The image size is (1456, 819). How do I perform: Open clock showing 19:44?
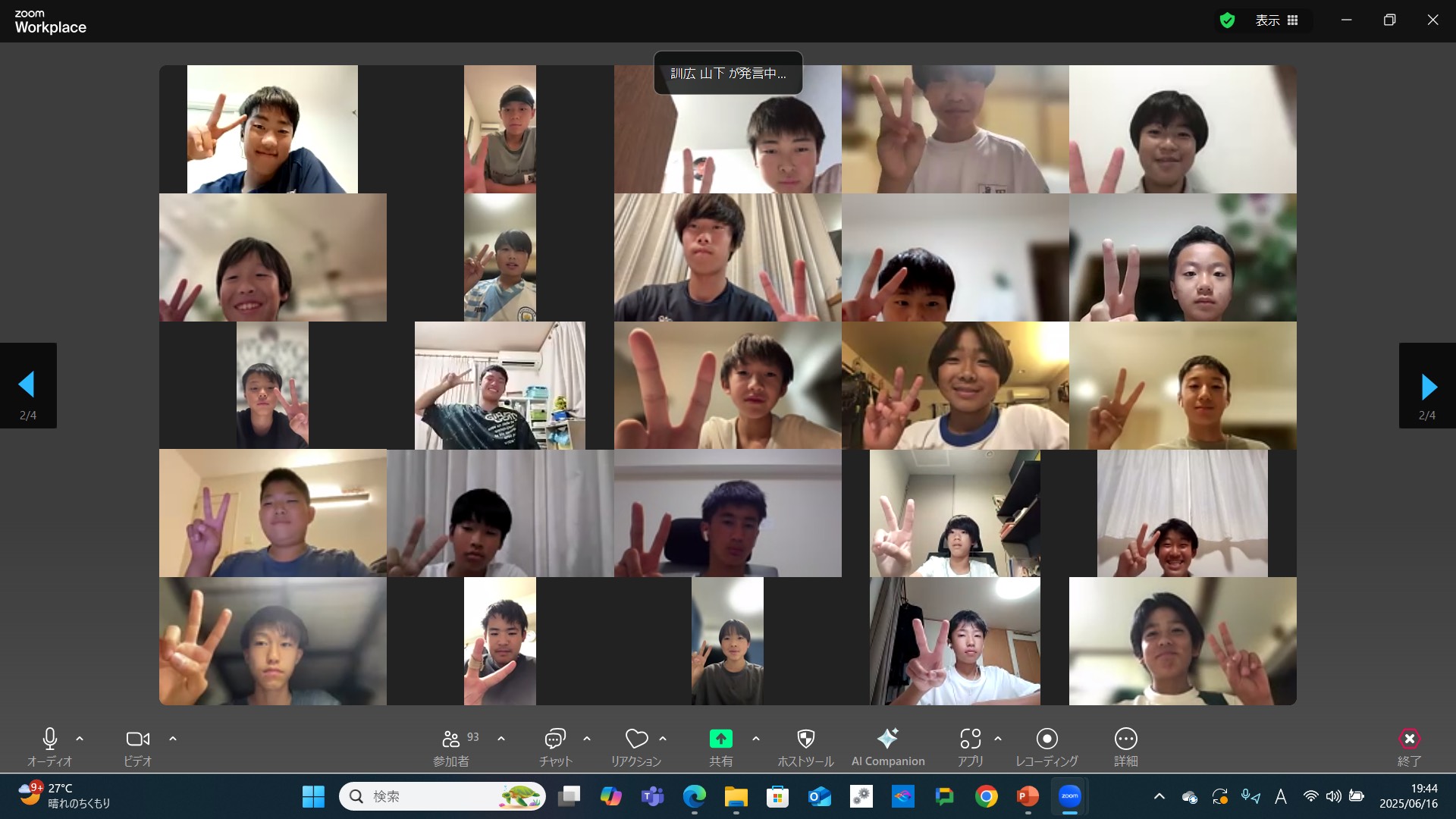pos(1408,796)
